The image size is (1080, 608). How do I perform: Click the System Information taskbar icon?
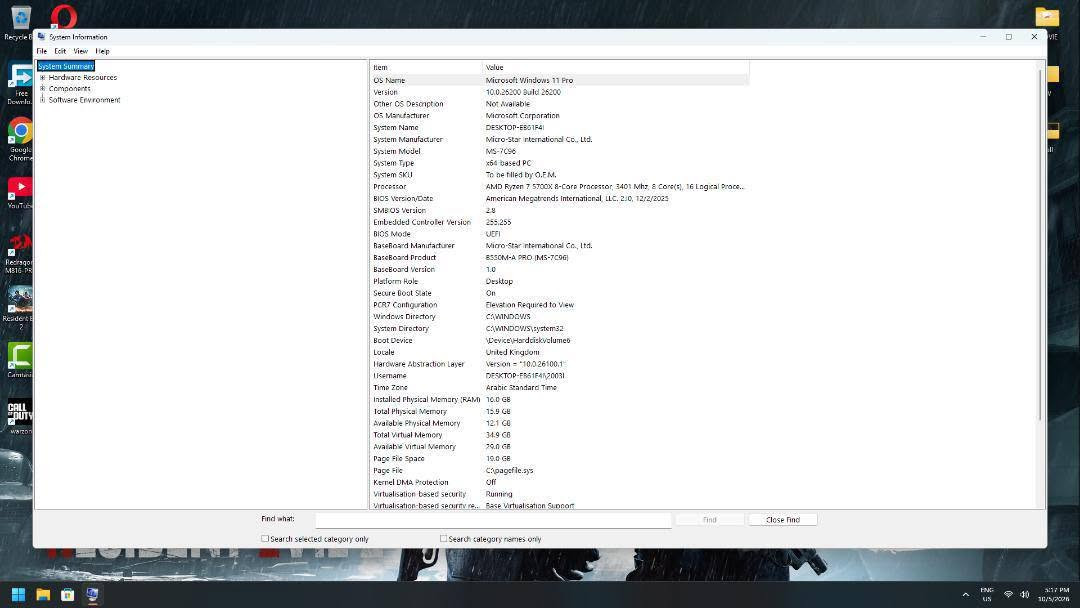pos(92,595)
